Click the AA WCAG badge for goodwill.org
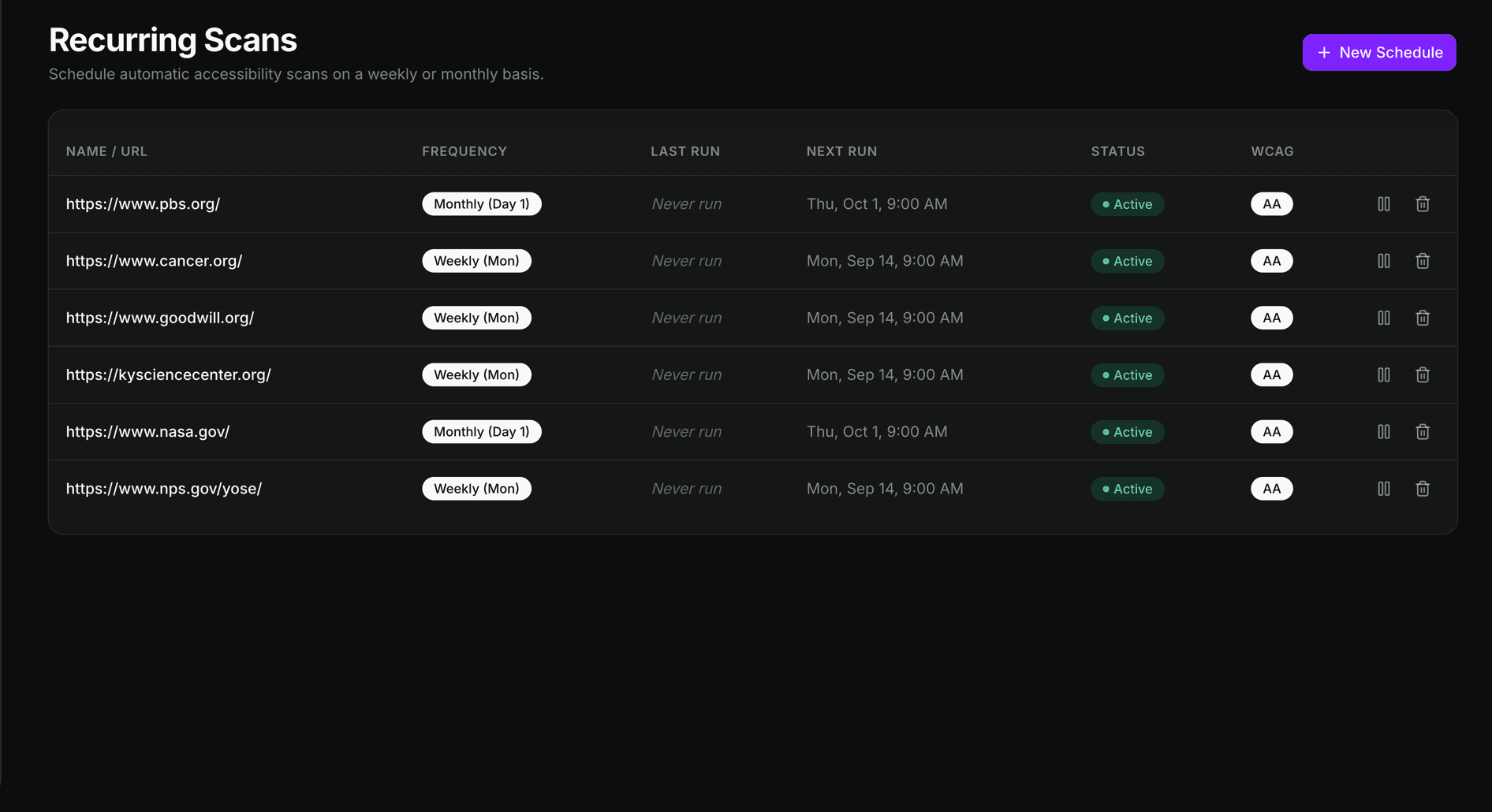Screen dimensions: 1492x812 pos(1272,318)
